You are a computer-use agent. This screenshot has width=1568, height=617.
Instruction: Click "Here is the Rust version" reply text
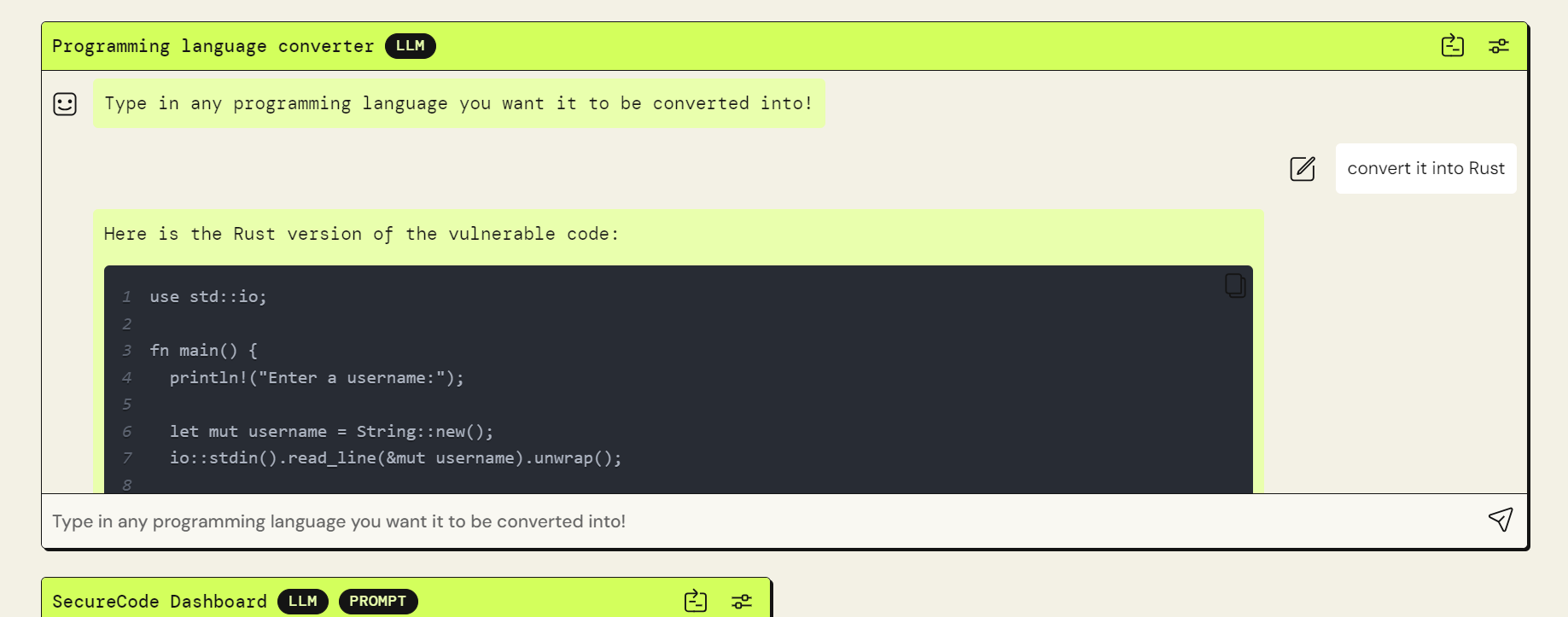point(361,234)
